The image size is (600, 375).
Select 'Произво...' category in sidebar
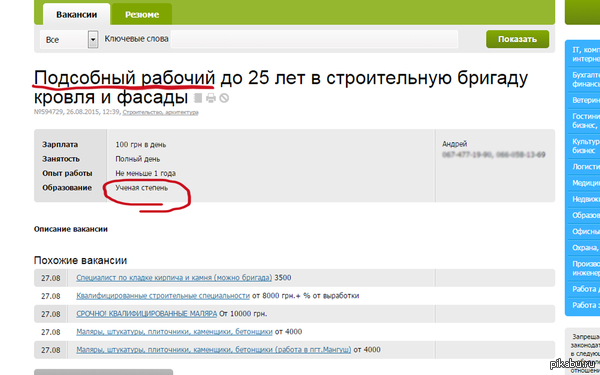585,268
